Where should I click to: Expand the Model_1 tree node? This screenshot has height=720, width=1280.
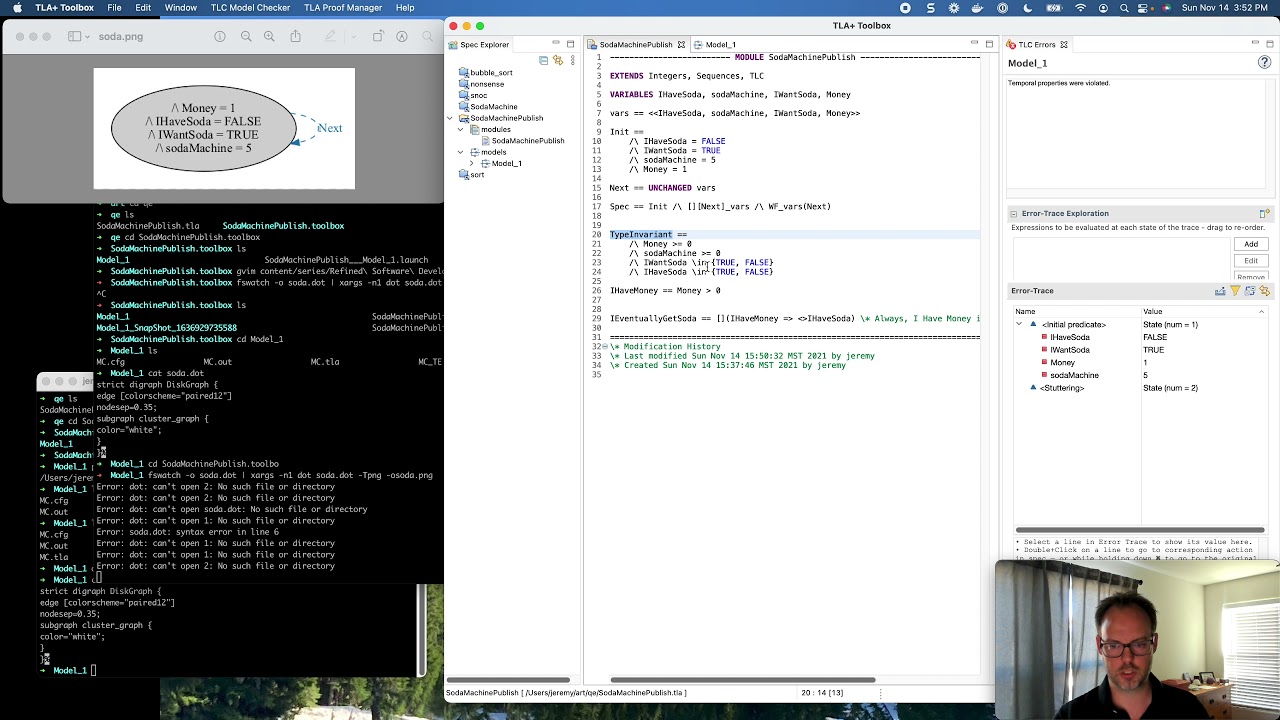click(x=472, y=163)
